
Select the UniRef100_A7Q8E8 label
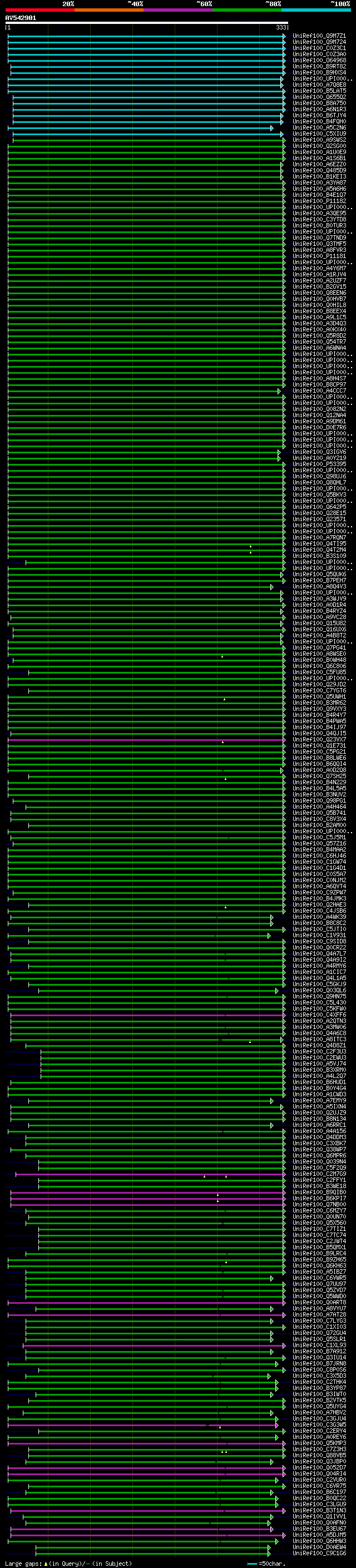[319, 85]
